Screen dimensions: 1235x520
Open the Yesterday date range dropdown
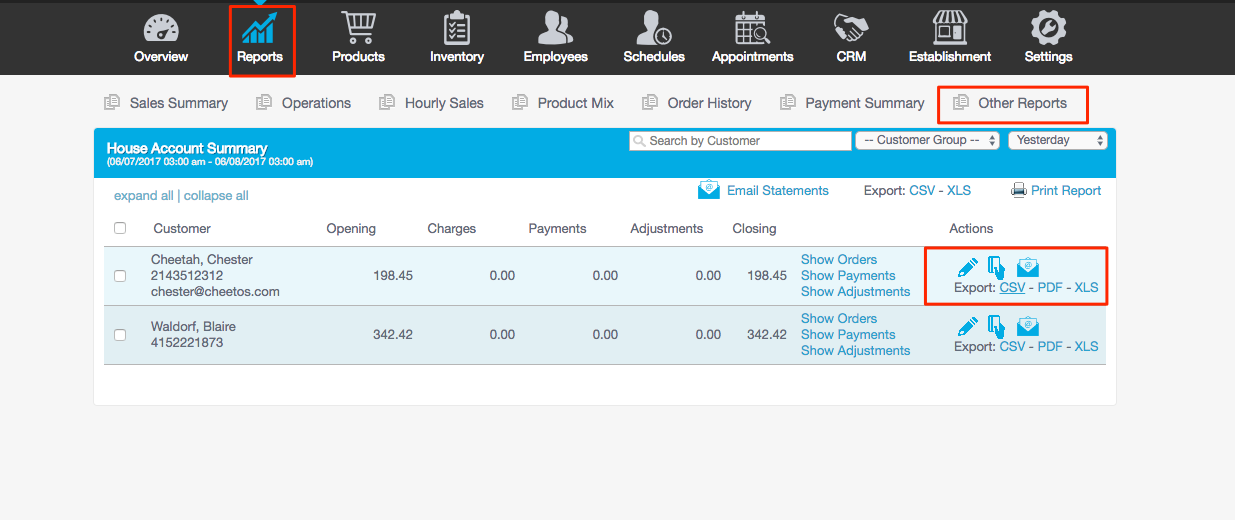point(1057,141)
